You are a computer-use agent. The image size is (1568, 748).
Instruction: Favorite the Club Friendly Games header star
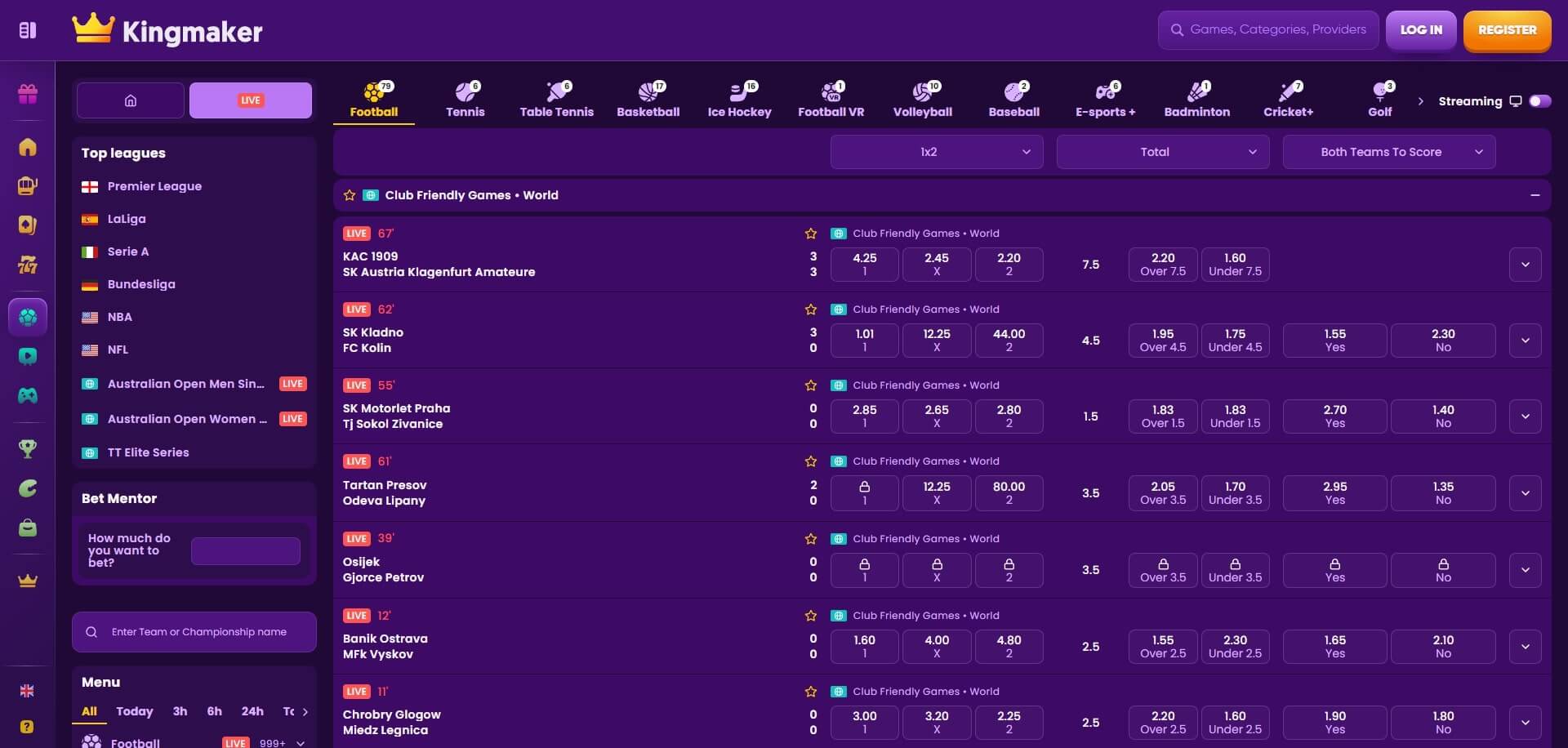click(349, 195)
